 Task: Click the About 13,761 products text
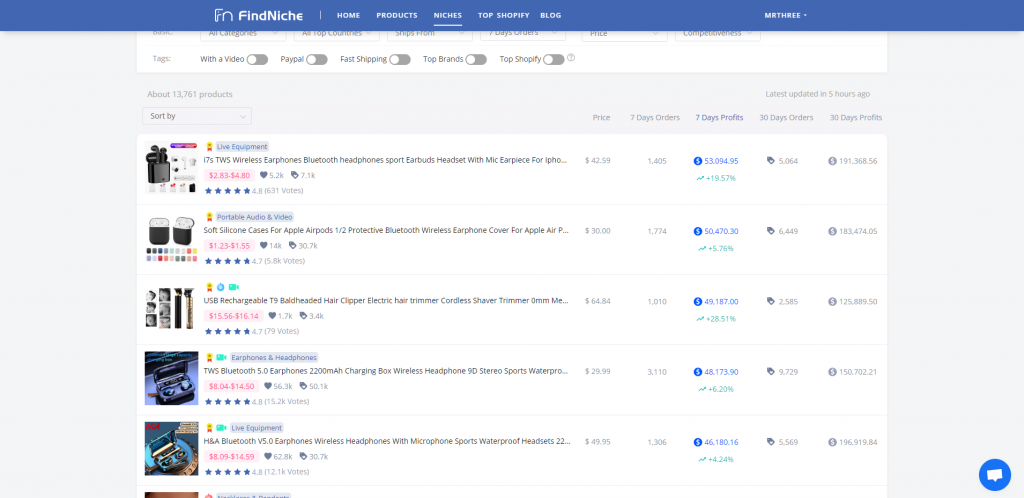(189, 95)
